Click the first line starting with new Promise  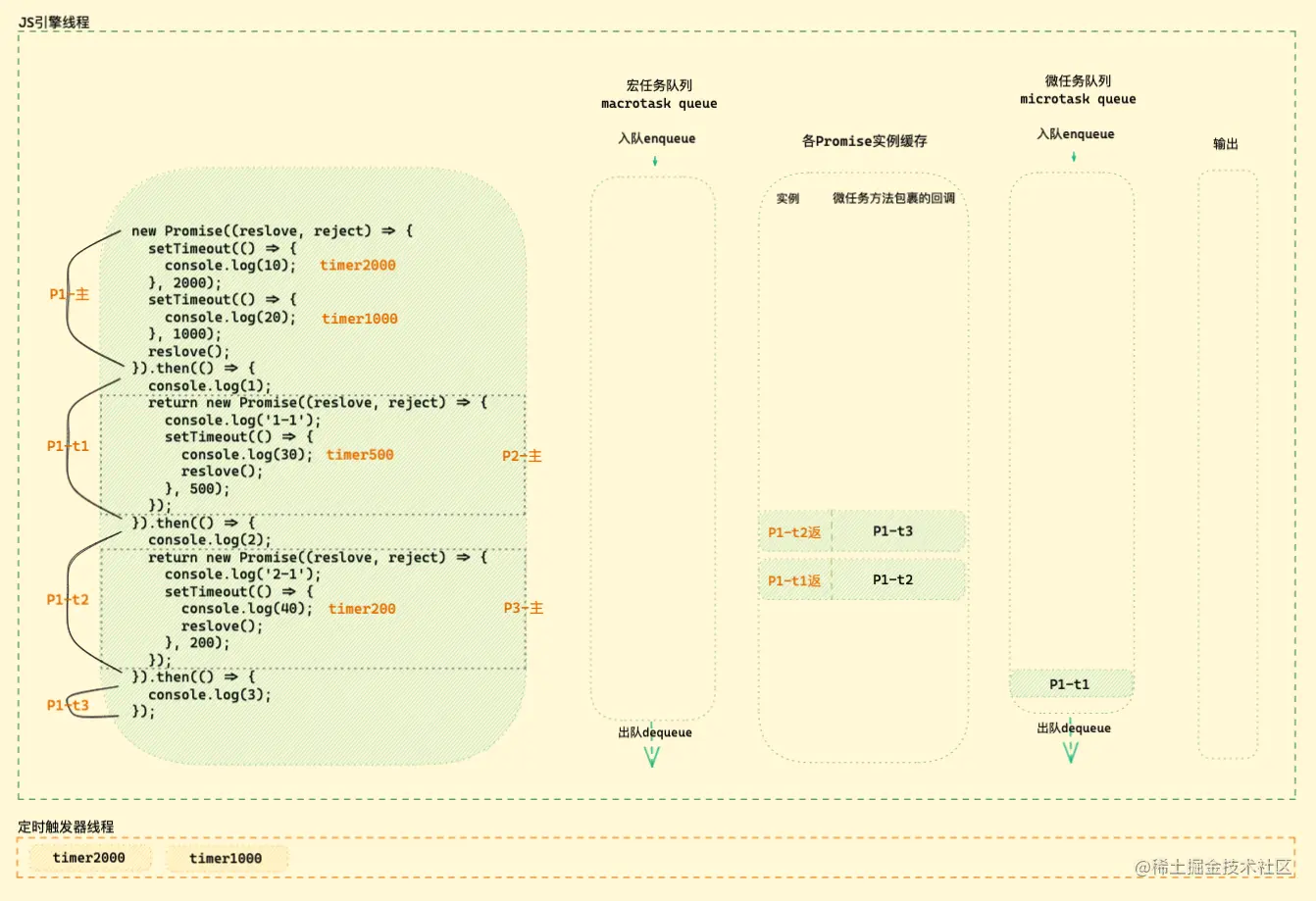(x=273, y=231)
